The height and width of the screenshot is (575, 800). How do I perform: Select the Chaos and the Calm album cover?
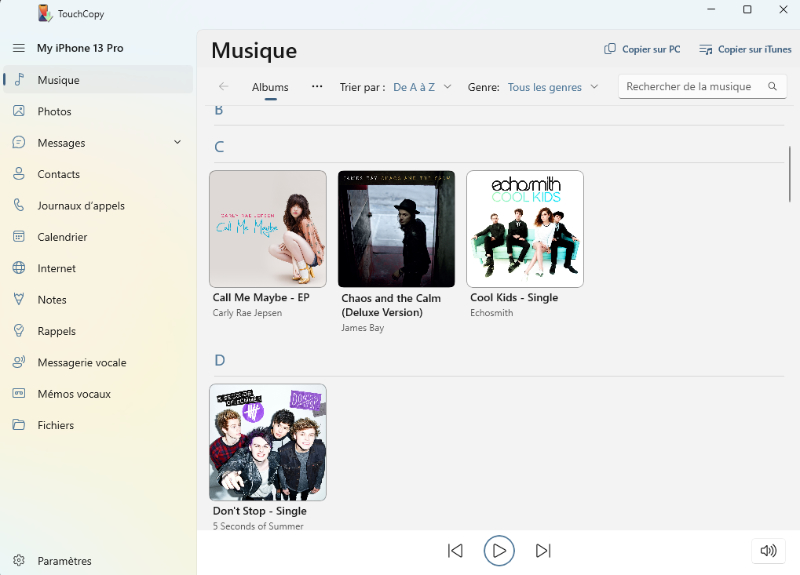point(396,229)
